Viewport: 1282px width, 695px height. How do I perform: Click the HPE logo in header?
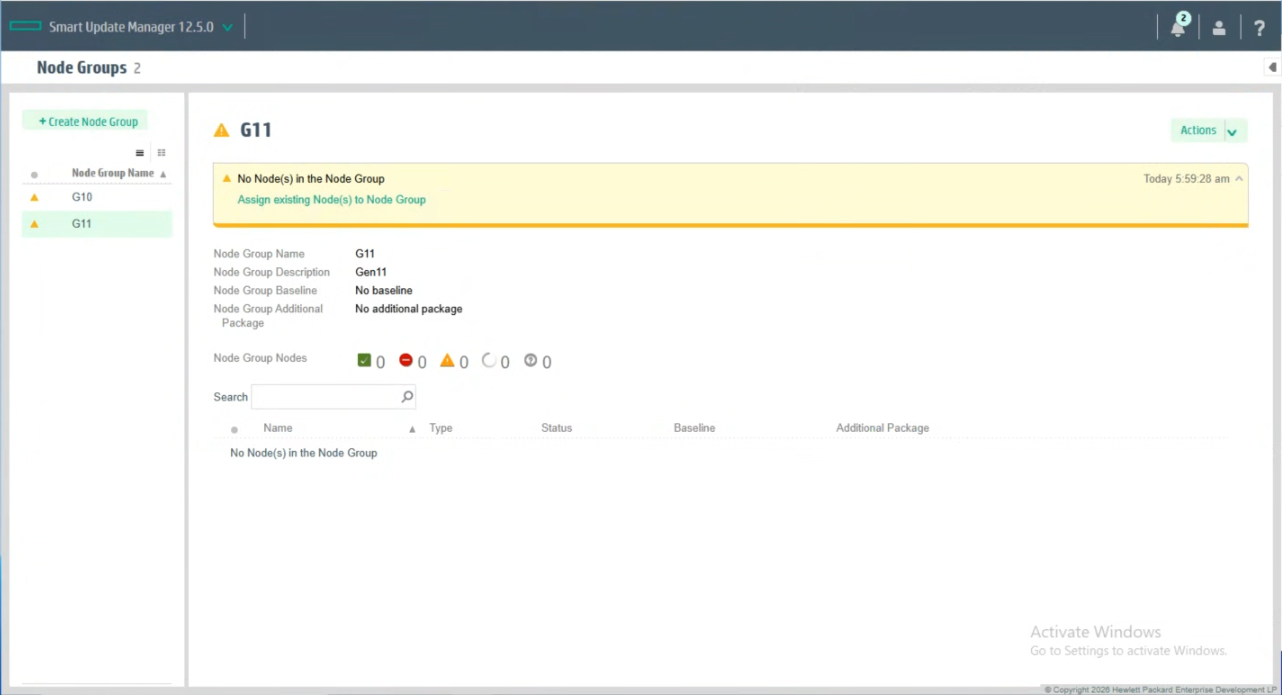click(x=24, y=27)
